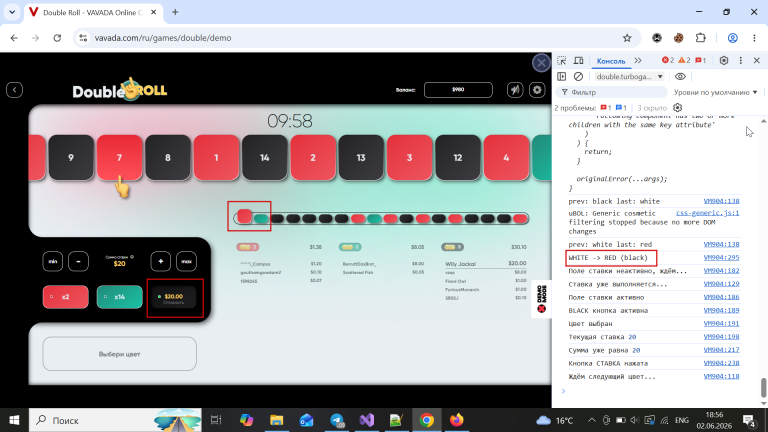Image resolution: width=768 pixels, height=432 pixels.
Task: Open VM904:138 link beside 'prev: black last: white'
Action: [721, 201]
